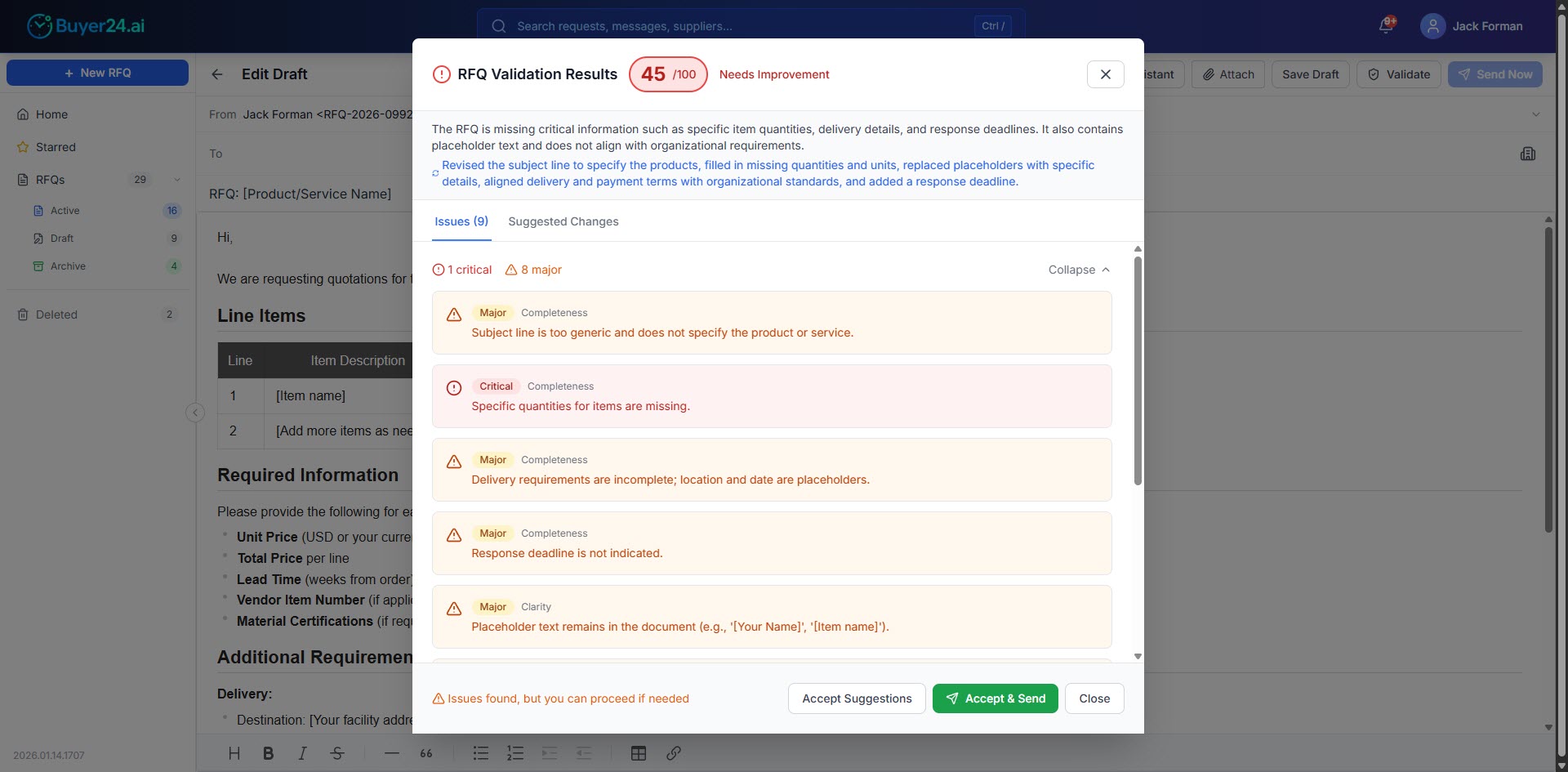Open the notifications bell with 9+ badge
Viewport: 1568px width, 772px height.
(1386, 25)
